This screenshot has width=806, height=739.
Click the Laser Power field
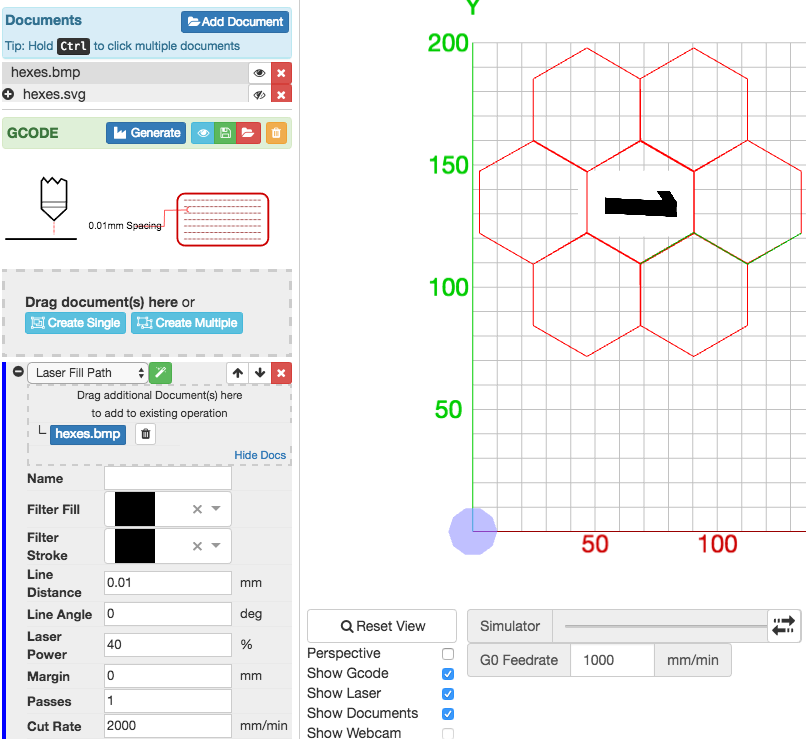168,644
